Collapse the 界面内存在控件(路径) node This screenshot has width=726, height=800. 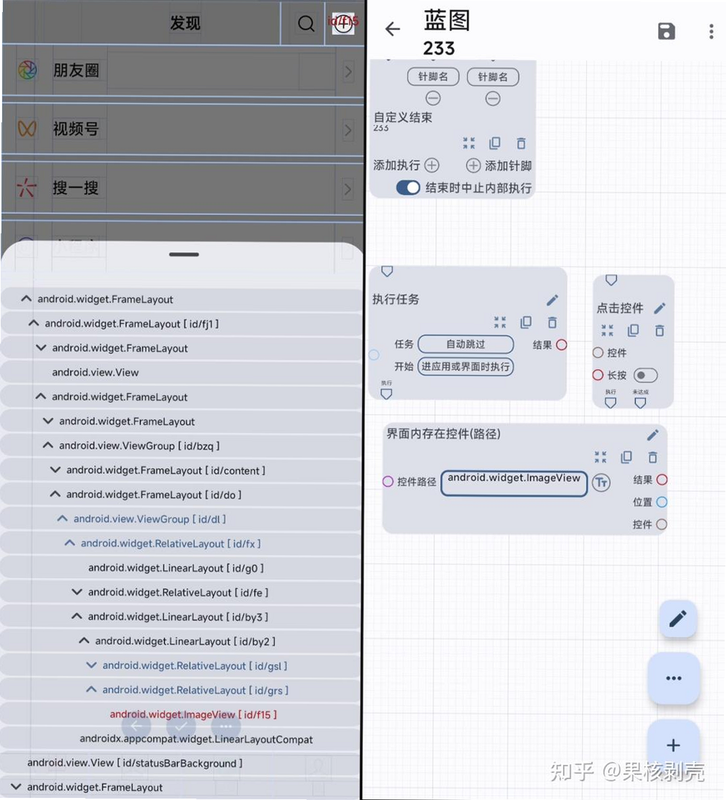pyautogui.click(x=600, y=457)
